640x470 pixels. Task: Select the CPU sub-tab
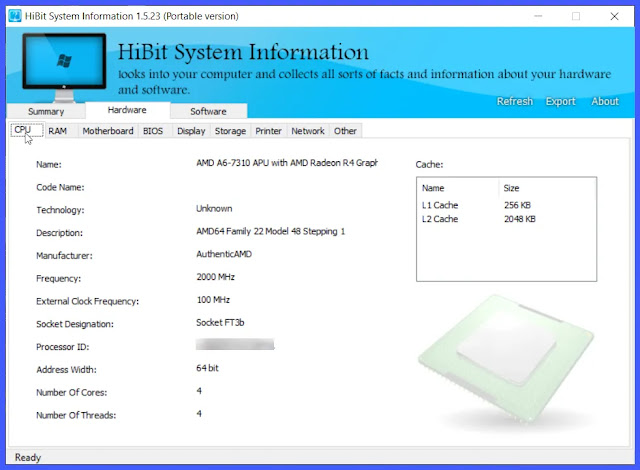27,130
